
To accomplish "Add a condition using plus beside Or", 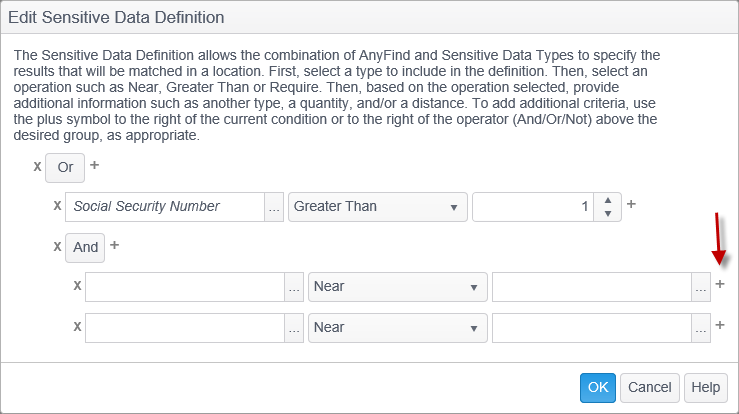I will pos(95,165).
